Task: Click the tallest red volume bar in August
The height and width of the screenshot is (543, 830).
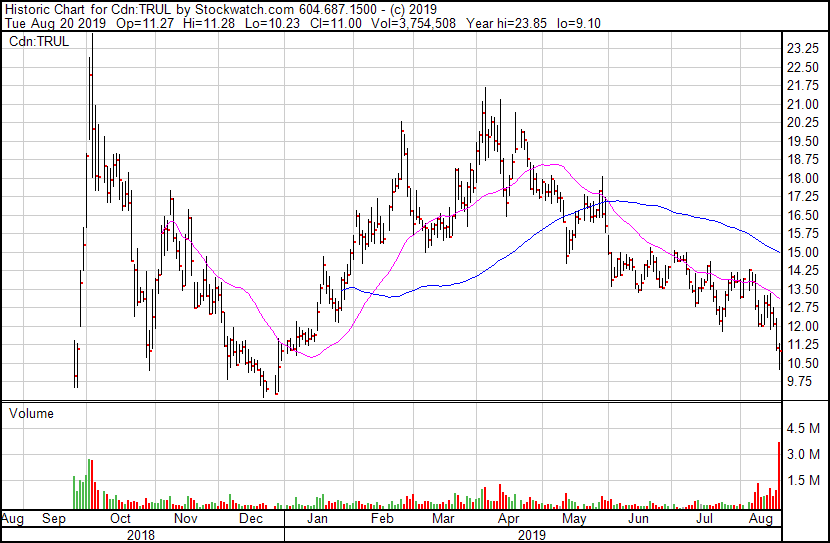Action: point(779,476)
